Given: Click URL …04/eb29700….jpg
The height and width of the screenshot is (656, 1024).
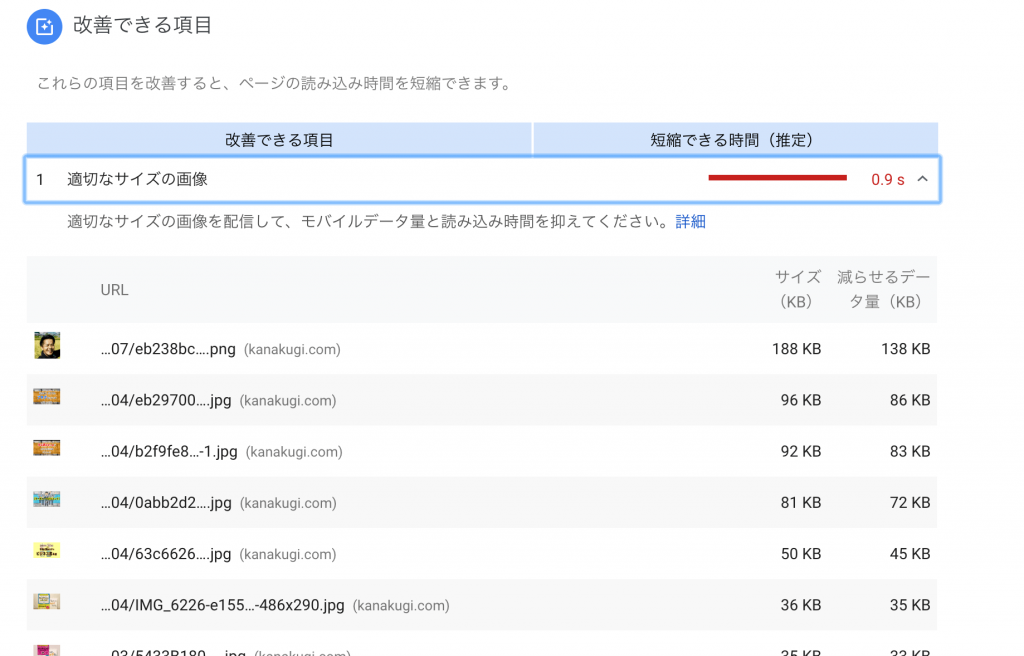Looking at the screenshot, I should (x=166, y=401).
